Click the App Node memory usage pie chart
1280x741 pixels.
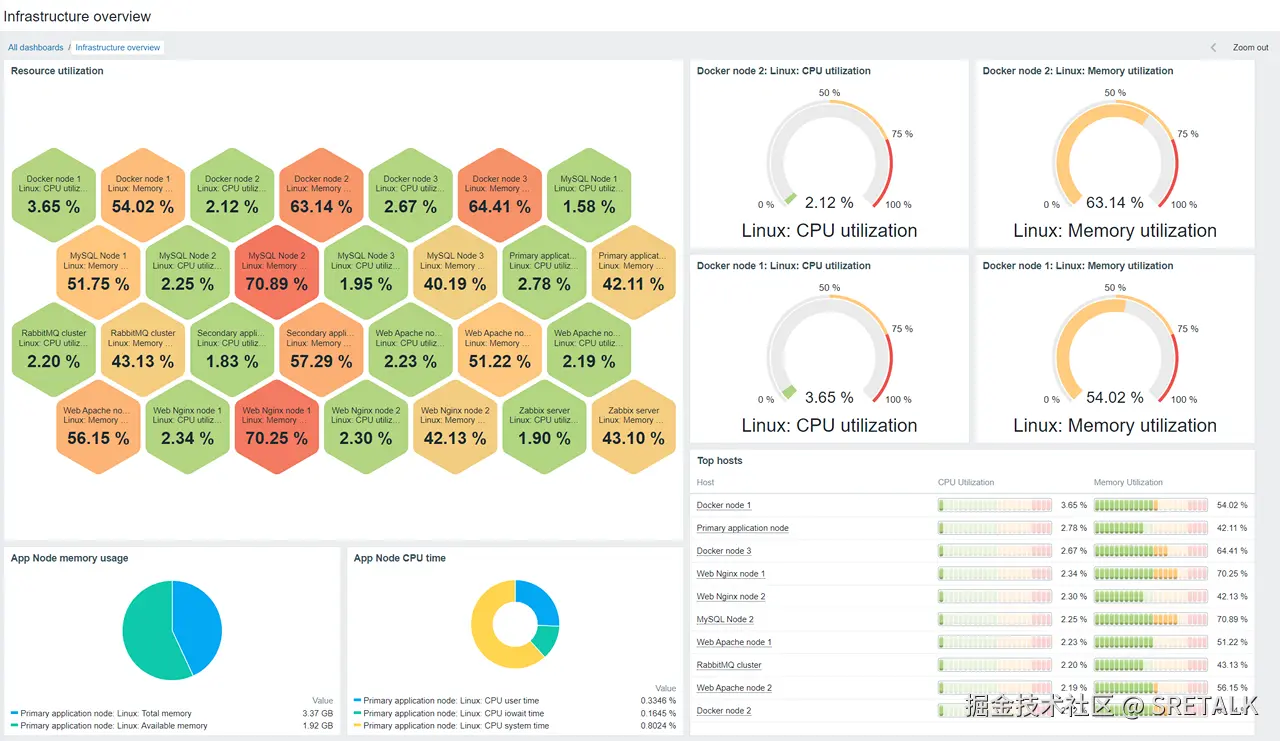click(x=172, y=630)
